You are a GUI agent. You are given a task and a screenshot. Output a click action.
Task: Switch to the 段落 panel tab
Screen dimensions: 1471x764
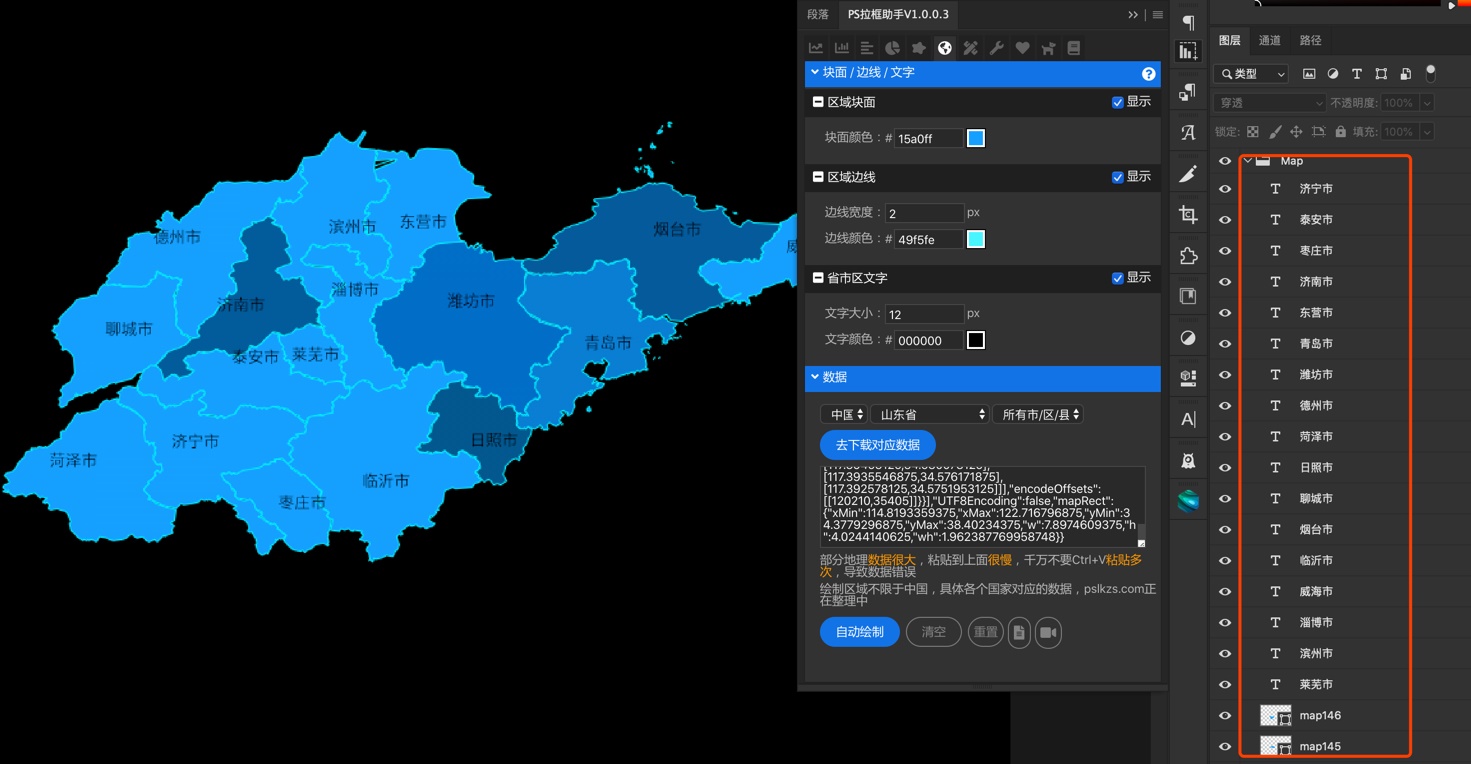pos(818,15)
